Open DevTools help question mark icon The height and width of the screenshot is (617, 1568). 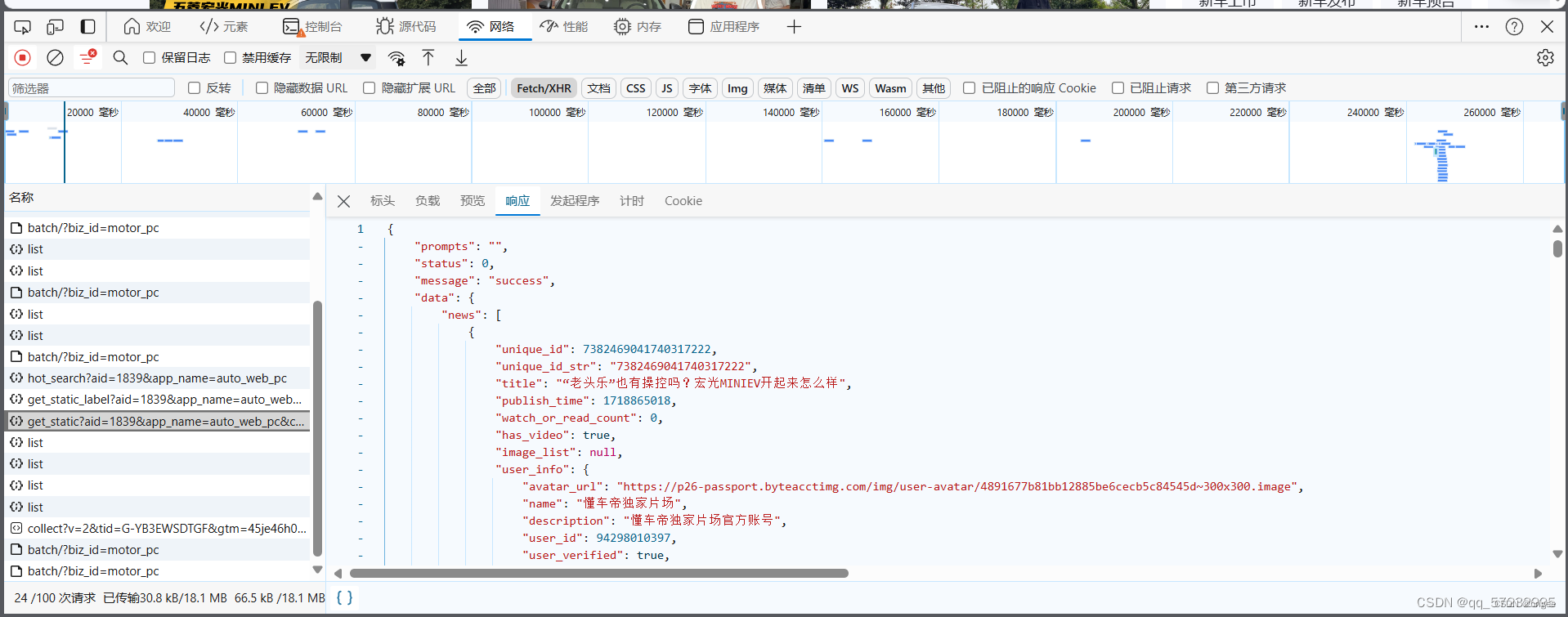pos(1514,27)
